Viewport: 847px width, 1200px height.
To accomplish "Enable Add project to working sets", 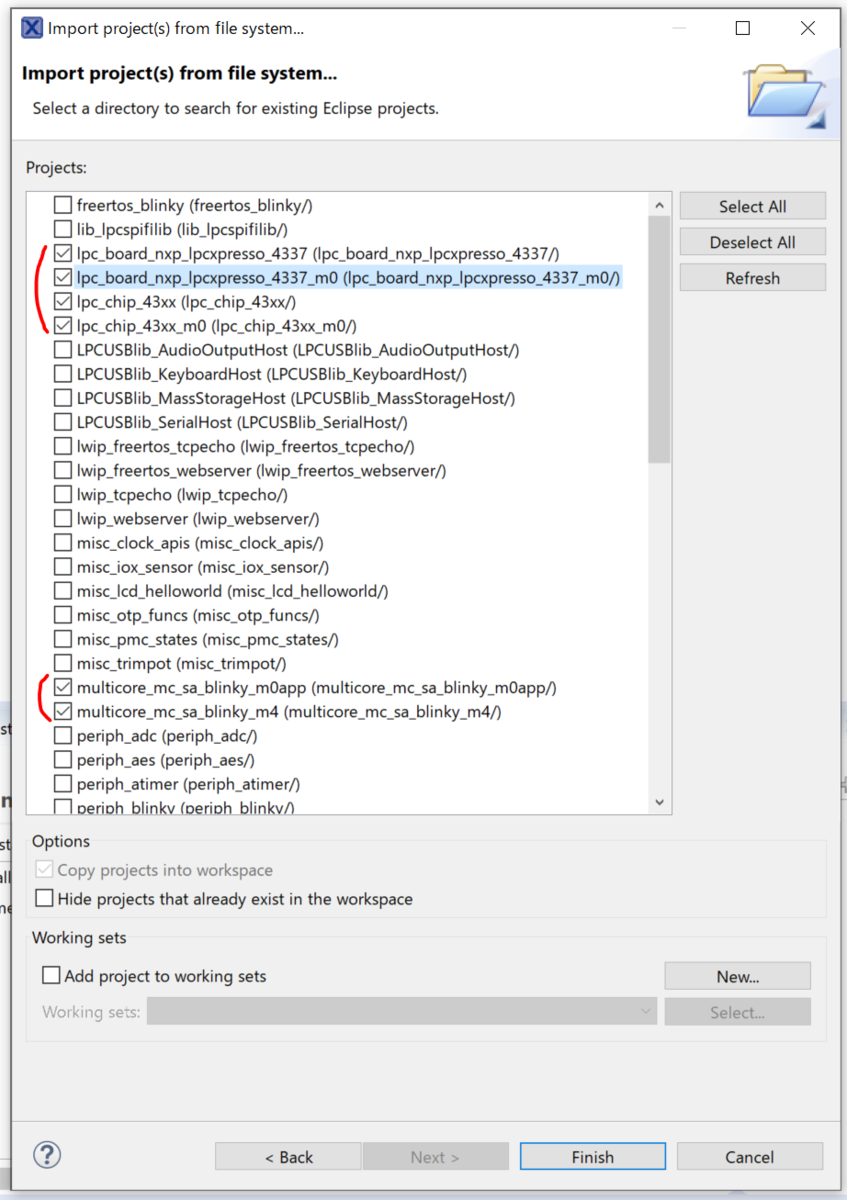I will point(51,974).
